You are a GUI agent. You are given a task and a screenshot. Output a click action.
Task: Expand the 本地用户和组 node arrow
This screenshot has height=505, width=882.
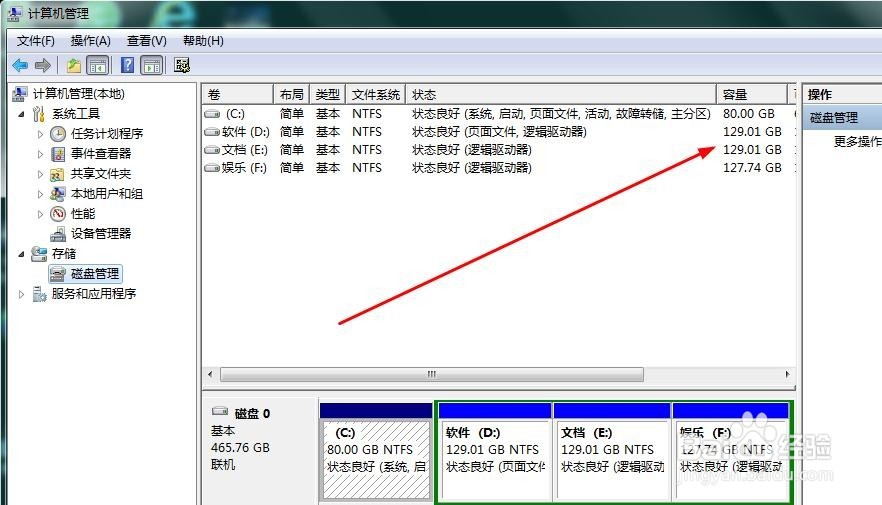point(40,194)
